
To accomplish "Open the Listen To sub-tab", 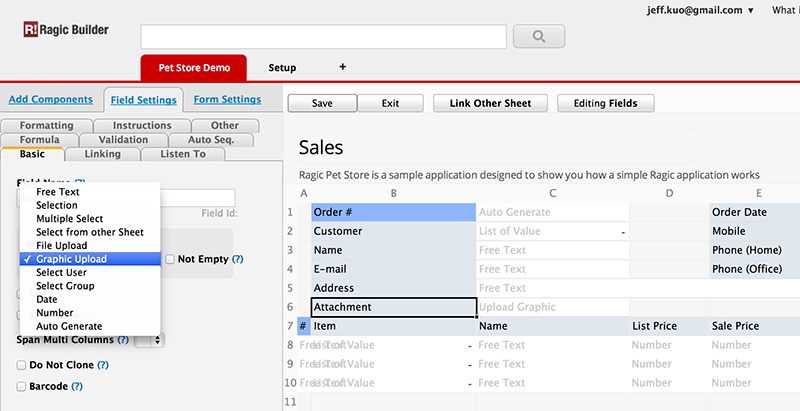I will (183, 154).
